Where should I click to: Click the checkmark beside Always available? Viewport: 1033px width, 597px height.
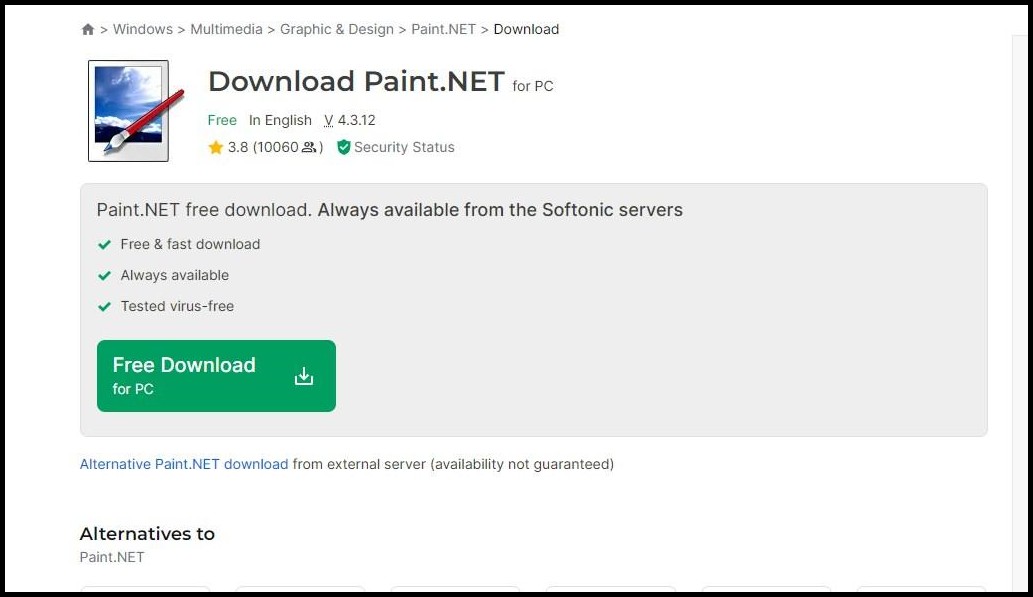pos(104,275)
